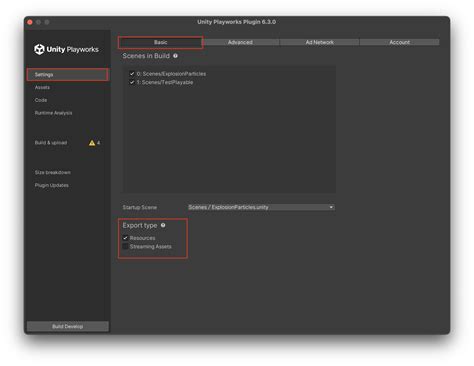474x366 pixels.
Task: Switch to the Basic tab
Action: [x=161, y=42]
